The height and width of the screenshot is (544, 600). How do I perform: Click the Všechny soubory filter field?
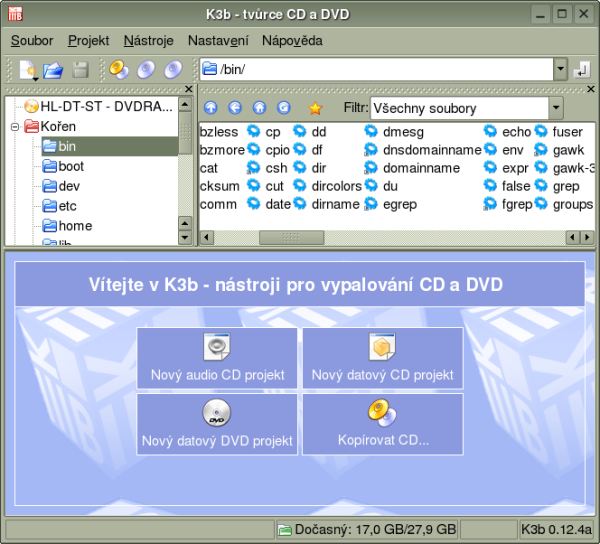point(459,108)
